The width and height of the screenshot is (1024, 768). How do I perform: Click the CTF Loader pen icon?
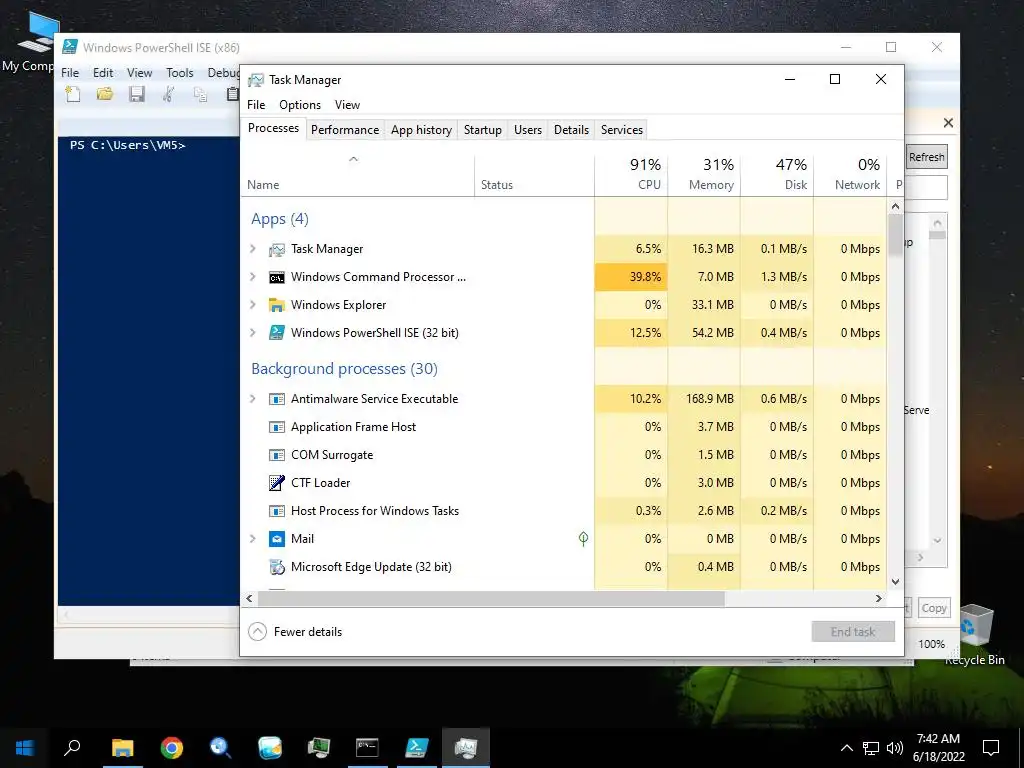[x=277, y=483]
